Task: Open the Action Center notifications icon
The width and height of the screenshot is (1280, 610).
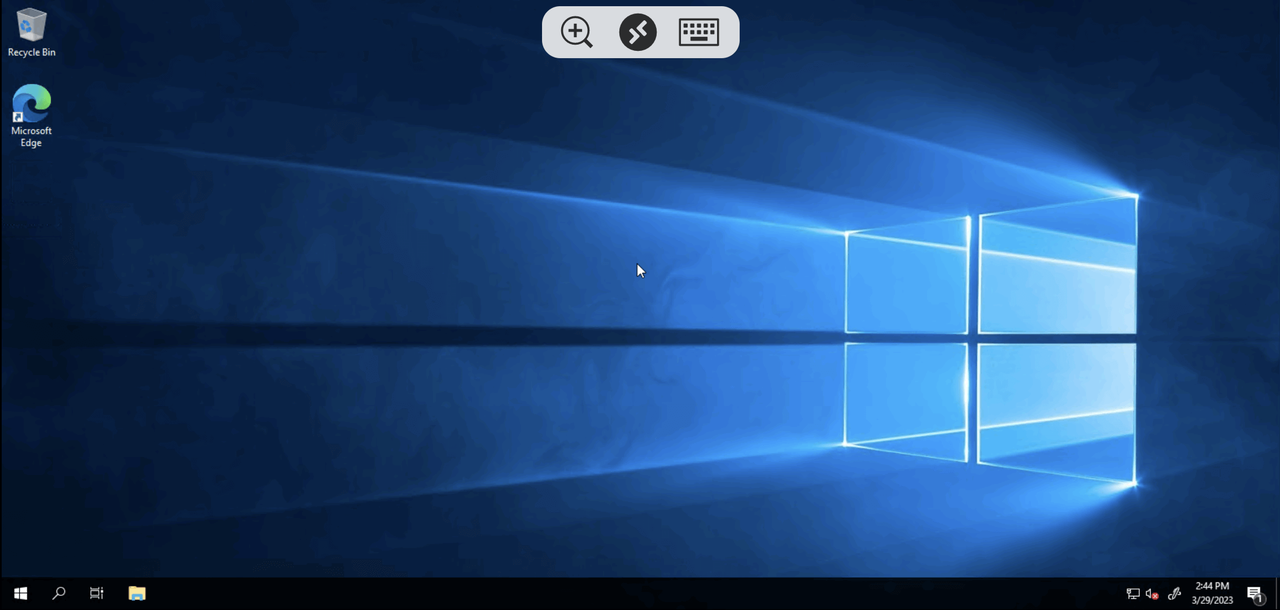Action: coord(1255,594)
